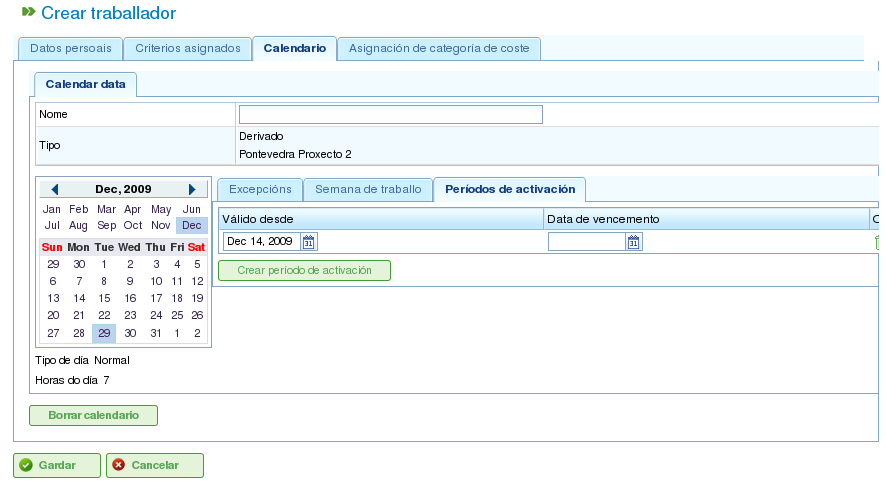Go to previous month in calendar

coord(55,189)
